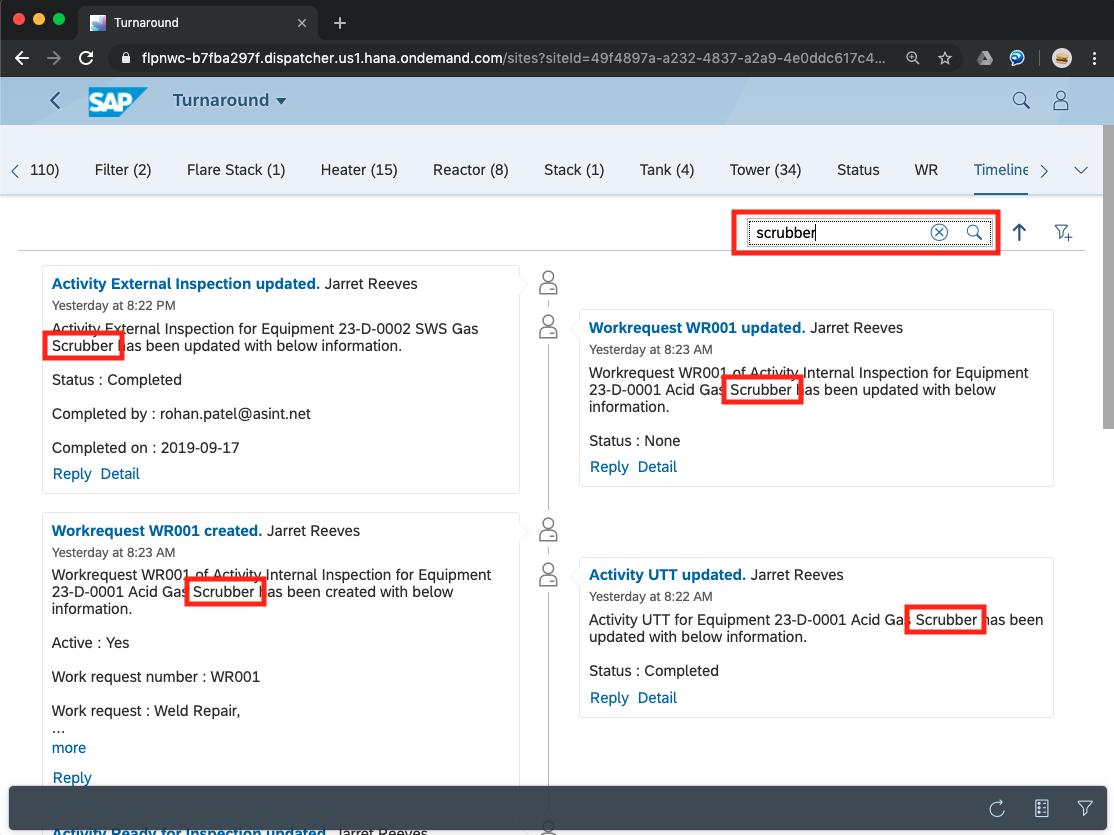Viewport: 1114px width, 835px height.
Task: Open the footer filter funnel icon
Action: pos(1084,808)
